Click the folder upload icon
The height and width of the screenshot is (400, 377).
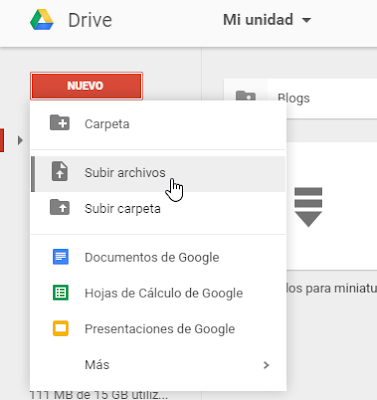60,207
